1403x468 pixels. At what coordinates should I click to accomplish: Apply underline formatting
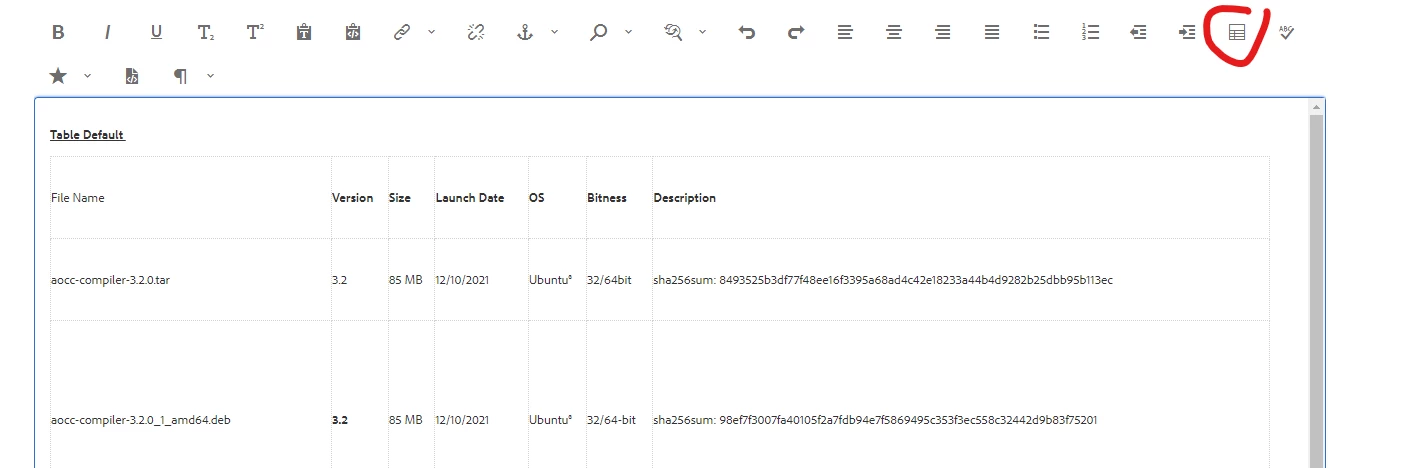point(156,32)
